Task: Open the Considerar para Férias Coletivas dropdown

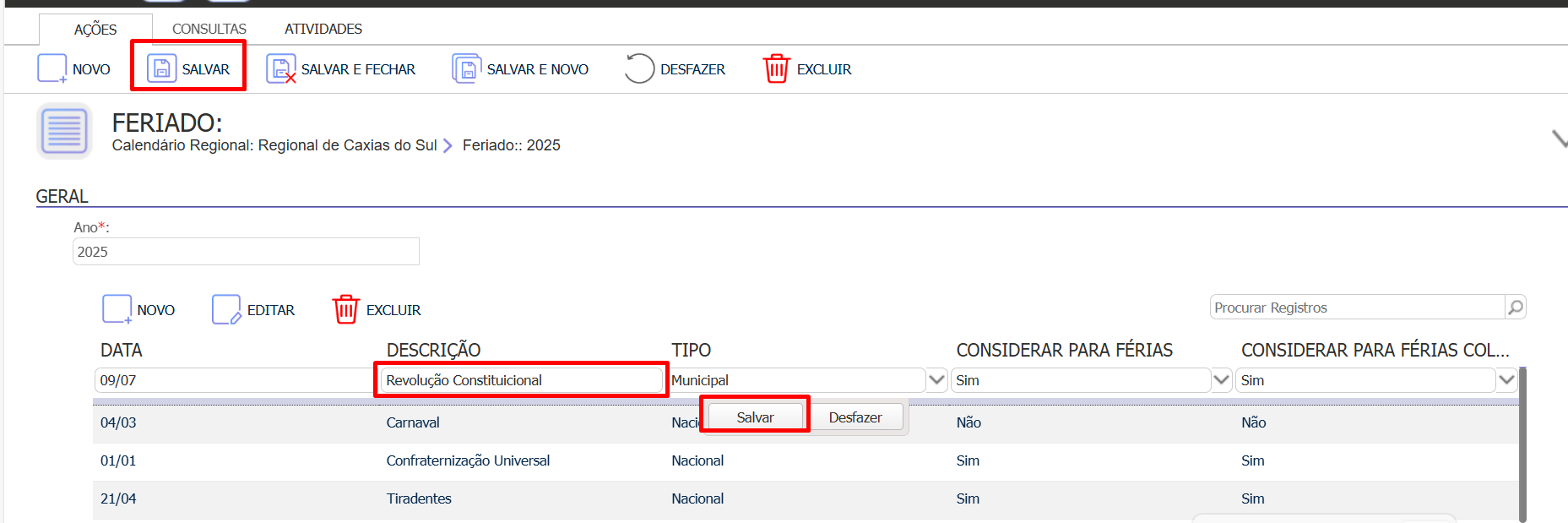Action: pyautogui.click(x=1506, y=380)
